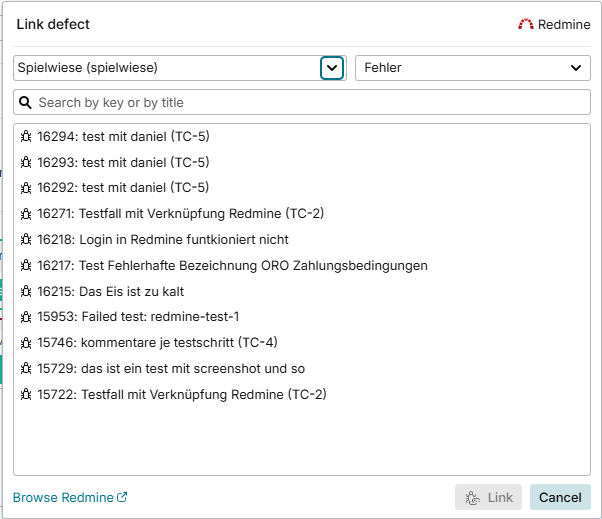The width and height of the screenshot is (602, 519).
Task: Click bug icon next to issue 16215
Action: (x=26, y=291)
